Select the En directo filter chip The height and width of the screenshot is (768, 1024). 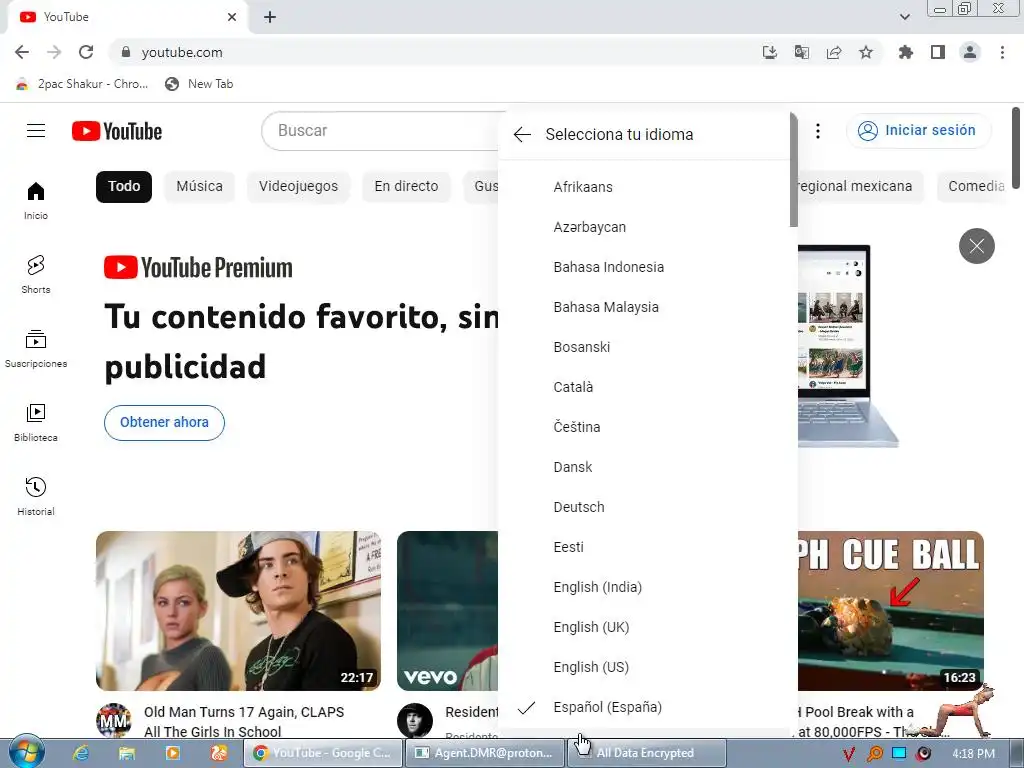[x=406, y=187]
